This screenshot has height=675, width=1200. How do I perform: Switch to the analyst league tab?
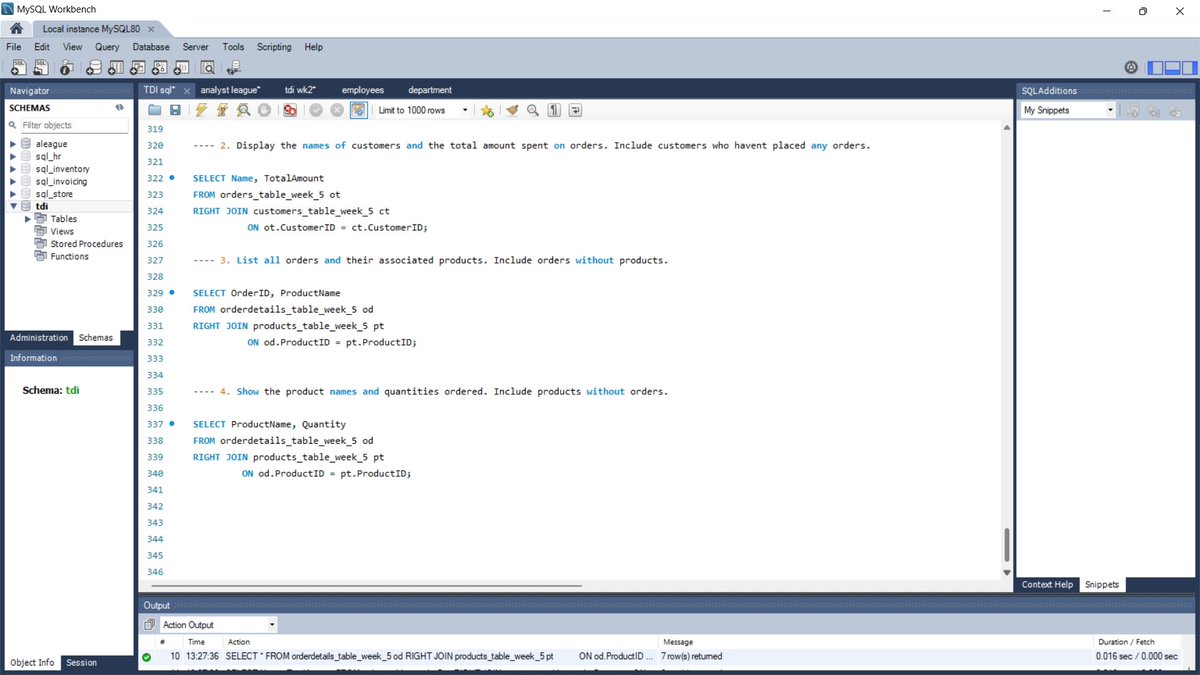[231, 90]
